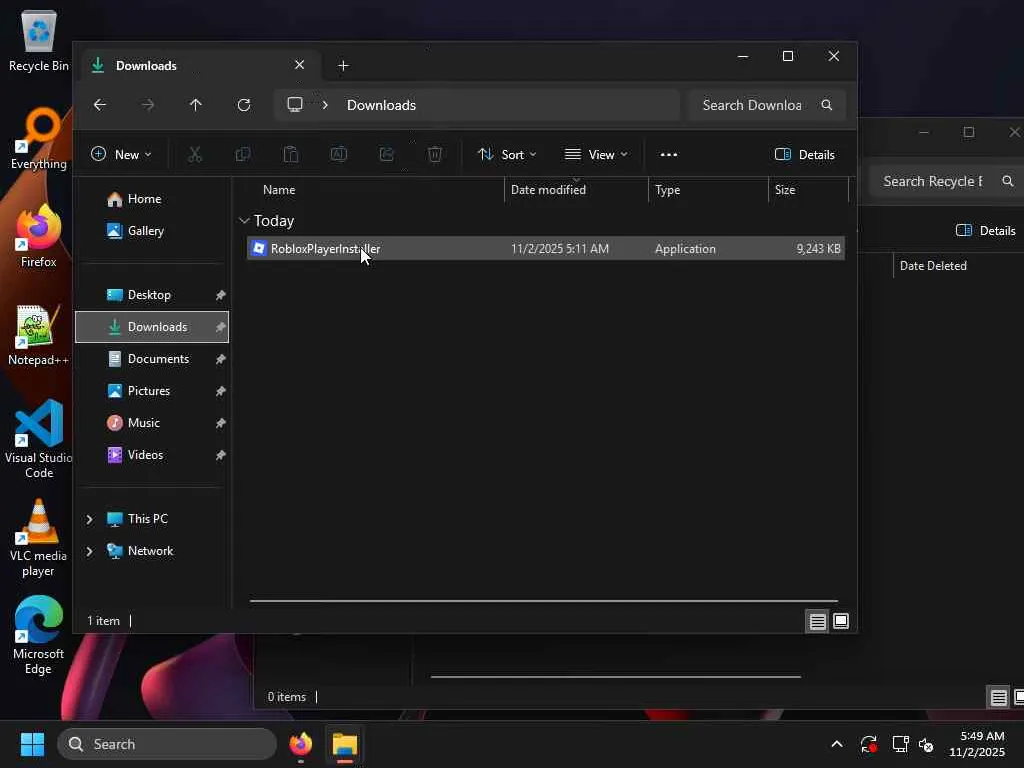Click the This PC monitor icon in address bar
This screenshot has width=1024, height=768.
pyautogui.click(x=295, y=105)
